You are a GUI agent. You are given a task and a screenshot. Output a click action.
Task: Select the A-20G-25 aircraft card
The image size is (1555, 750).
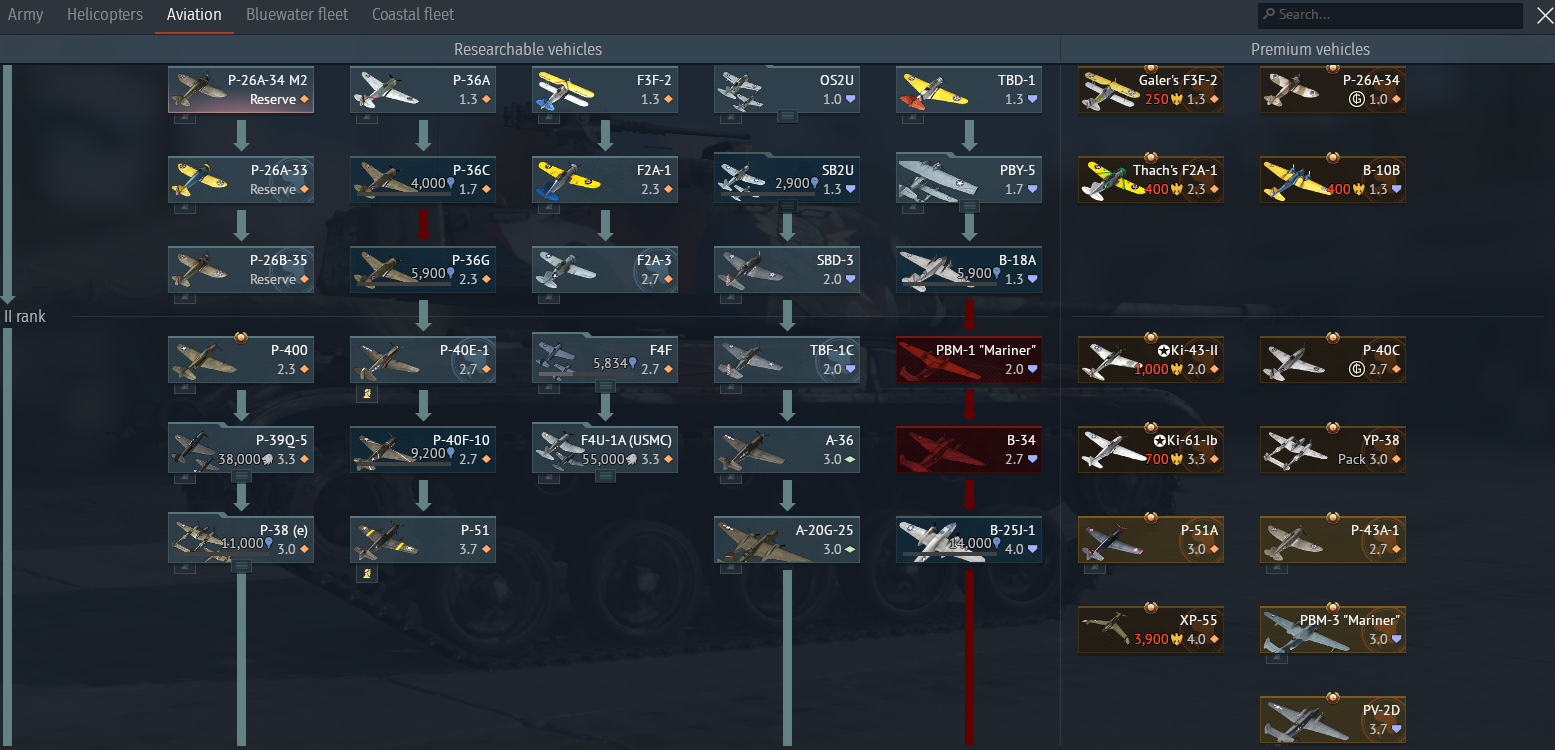click(x=787, y=540)
